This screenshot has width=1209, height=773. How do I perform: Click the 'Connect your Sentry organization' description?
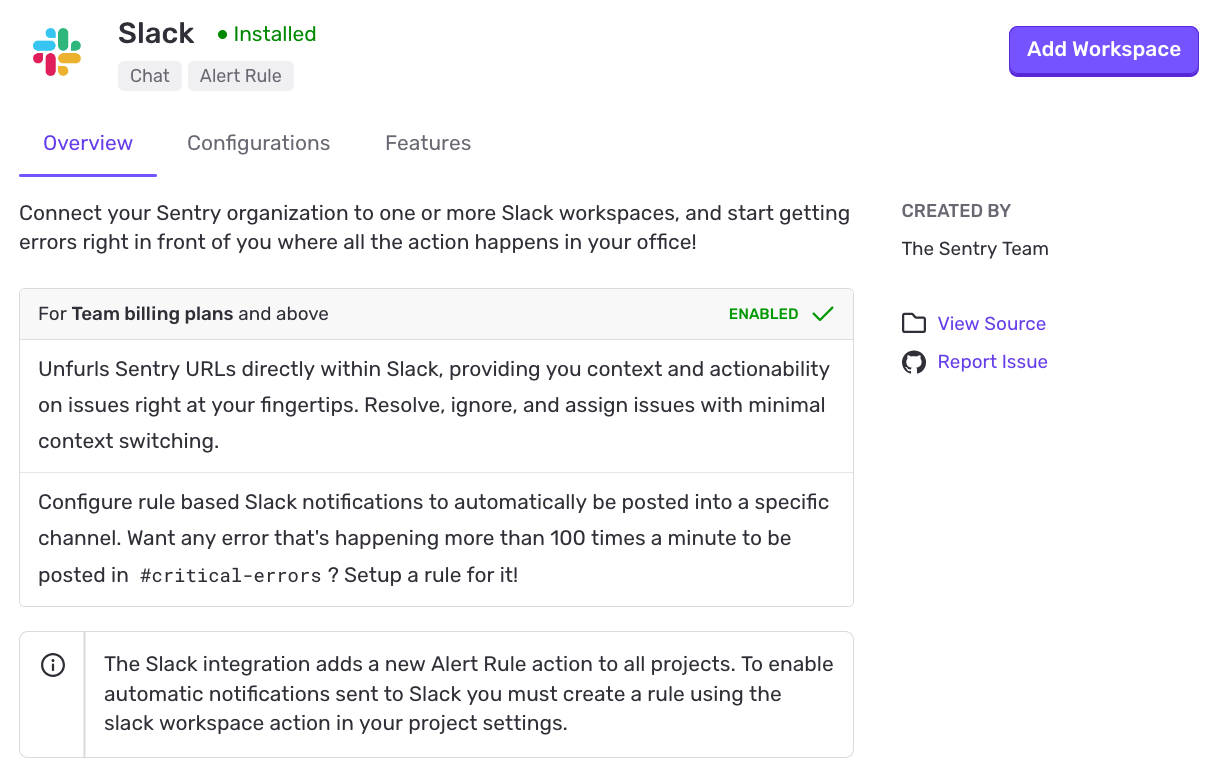pos(436,227)
